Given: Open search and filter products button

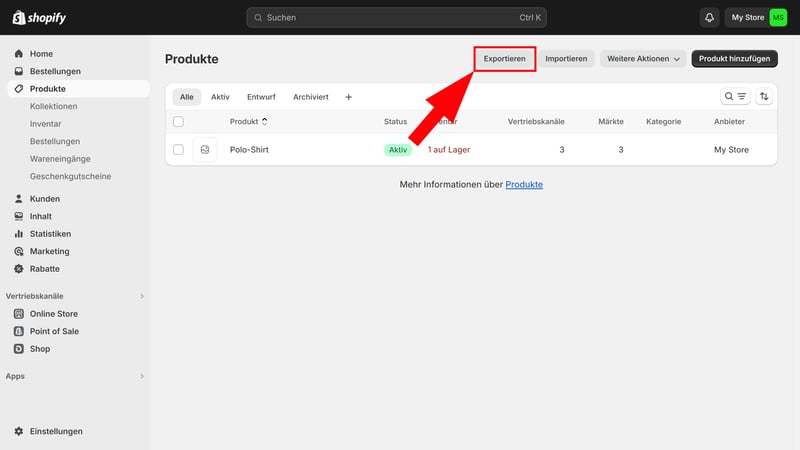Looking at the screenshot, I should 735,96.
